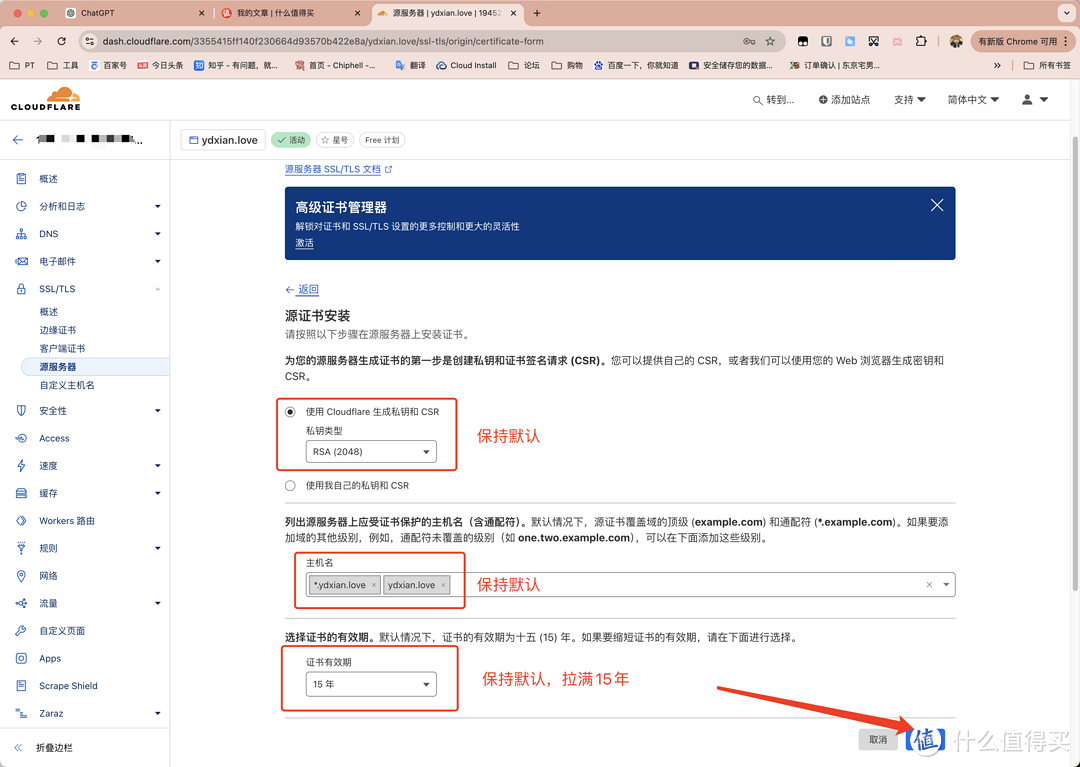The height and width of the screenshot is (767, 1080).
Task: Open the 私钥类型 RSA (2048) dropdown
Action: tap(370, 452)
